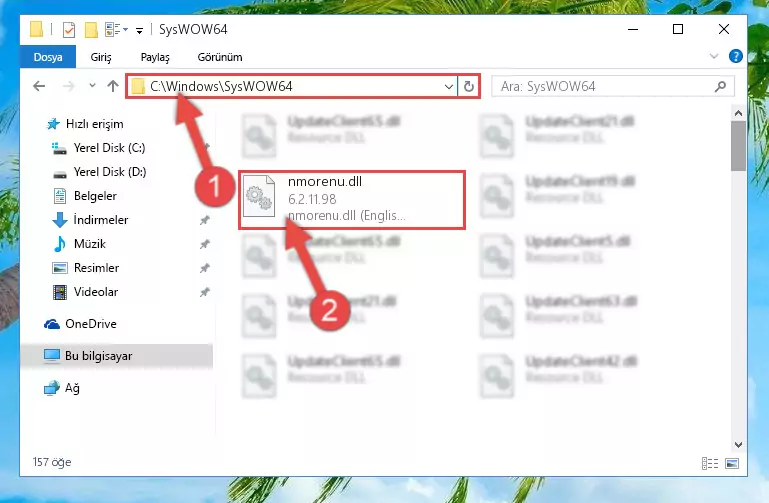The width and height of the screenshot is (769, 503).
Task: Click the Ara: SysWOW64 search box
Action: tap(613, 87)
